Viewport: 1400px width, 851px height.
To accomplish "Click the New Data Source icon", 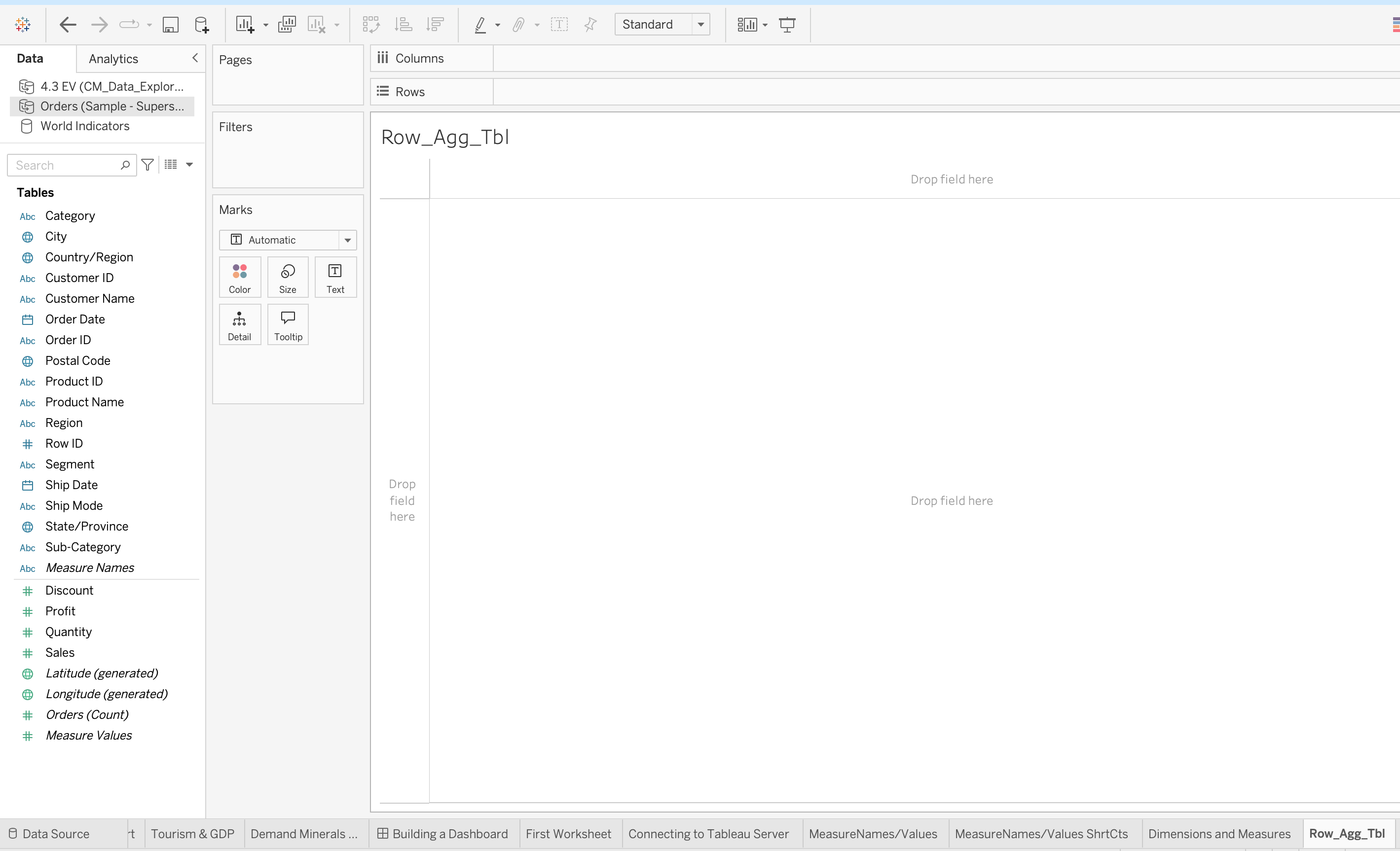I will (202, 25).
